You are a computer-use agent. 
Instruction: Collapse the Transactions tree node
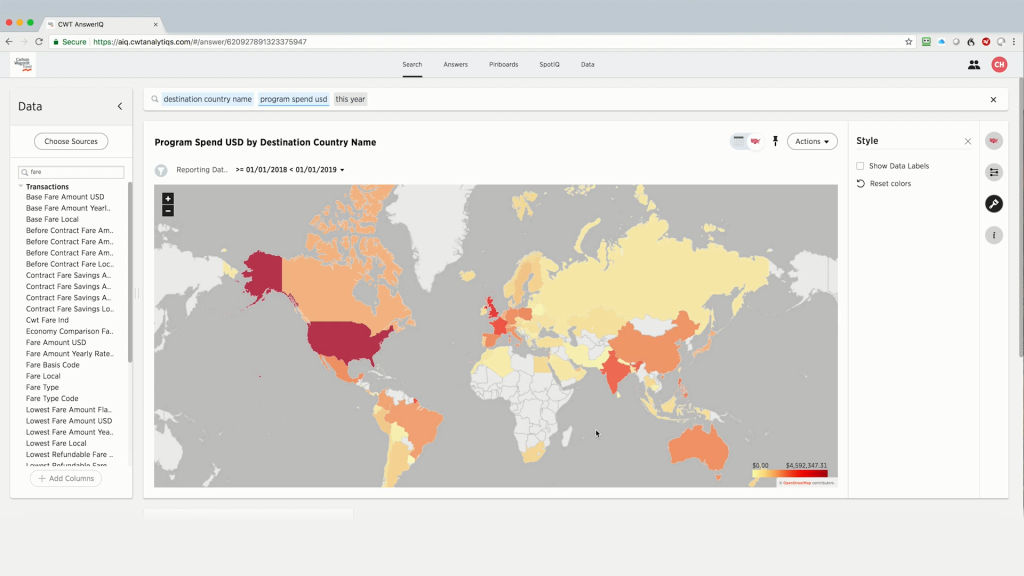click(21, 187)
